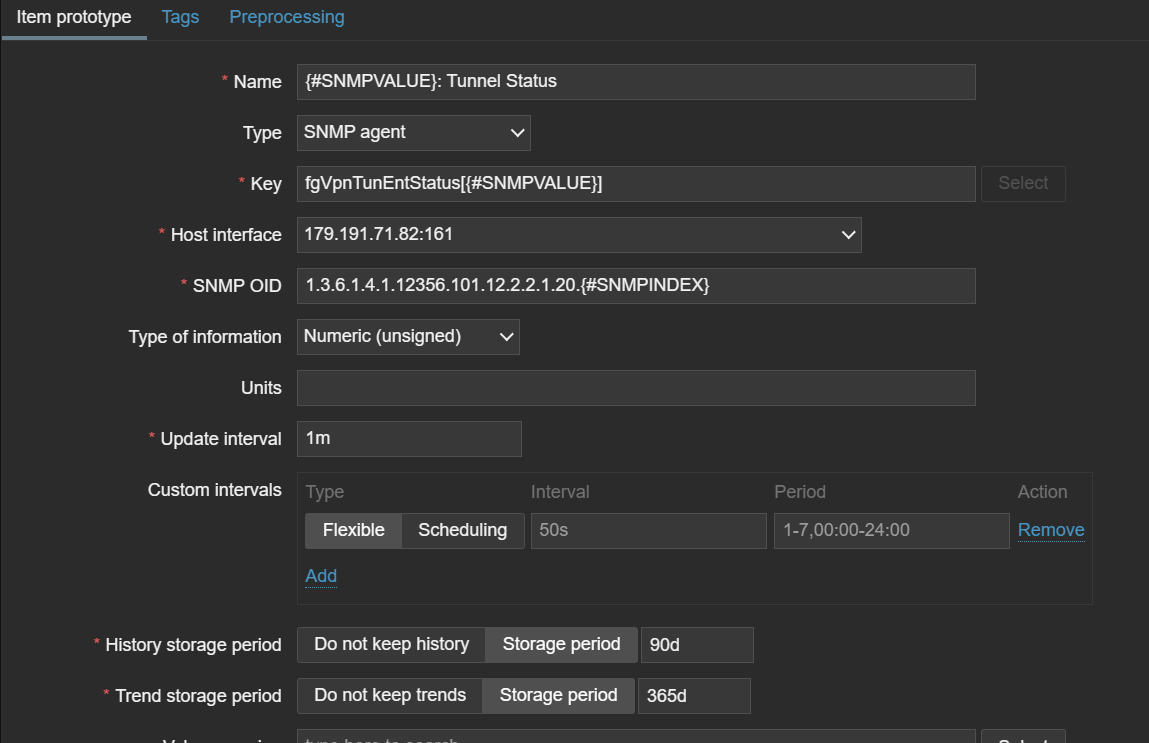The image size is (1149, 743).
Task: Expand the Type of information dropdown
Action: point(408,337)
